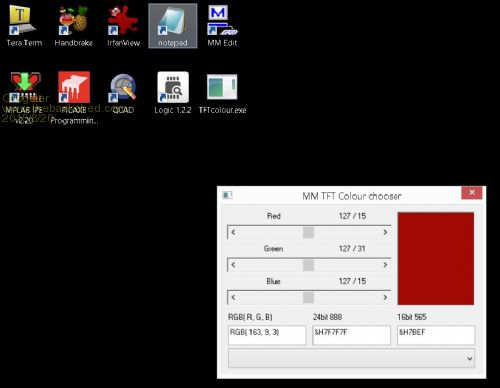The image size is (500, 388).
Task: Click the red colour preview swatch
Action: 436,258
